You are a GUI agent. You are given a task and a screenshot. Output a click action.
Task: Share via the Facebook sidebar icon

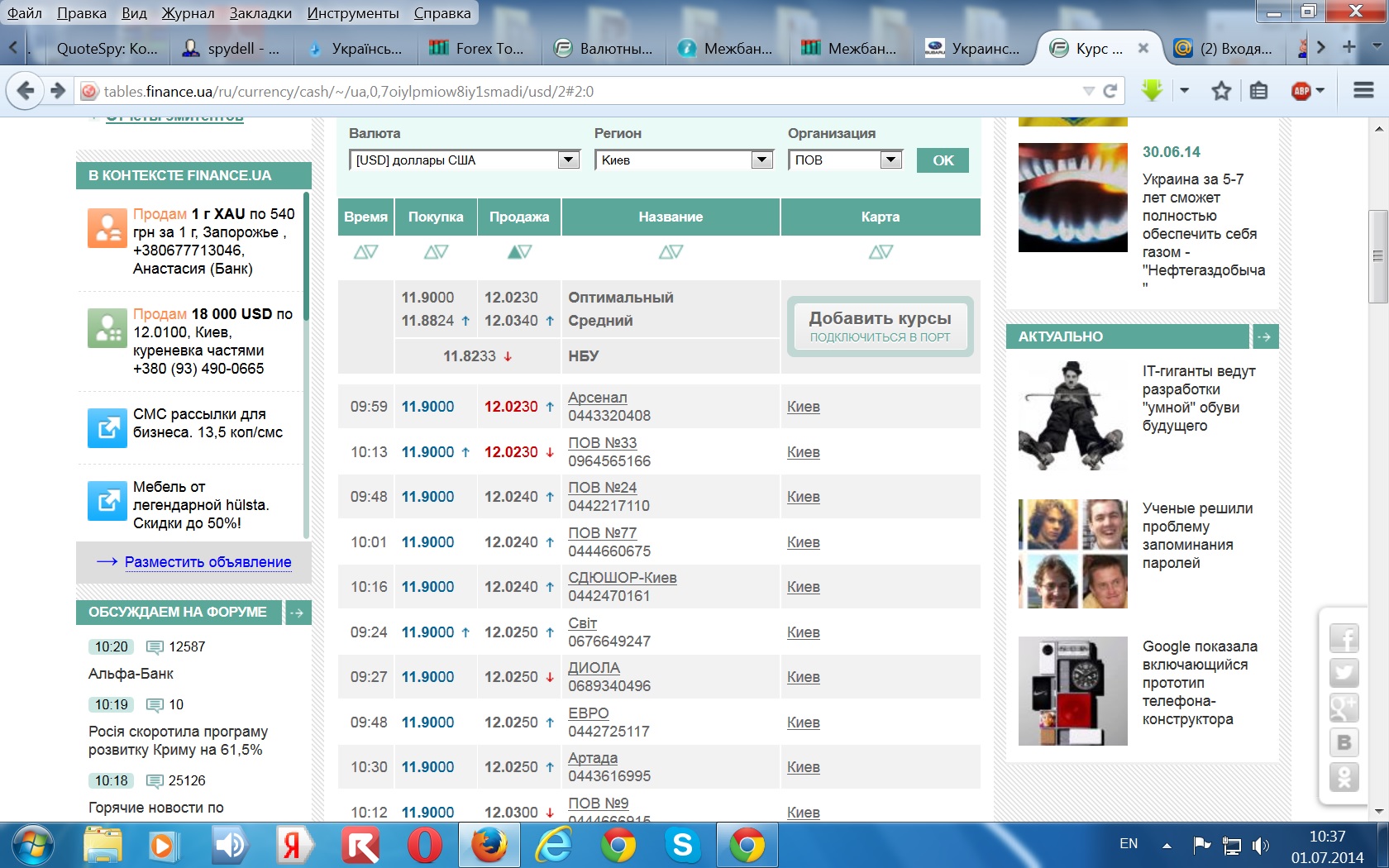(1344, 638)
